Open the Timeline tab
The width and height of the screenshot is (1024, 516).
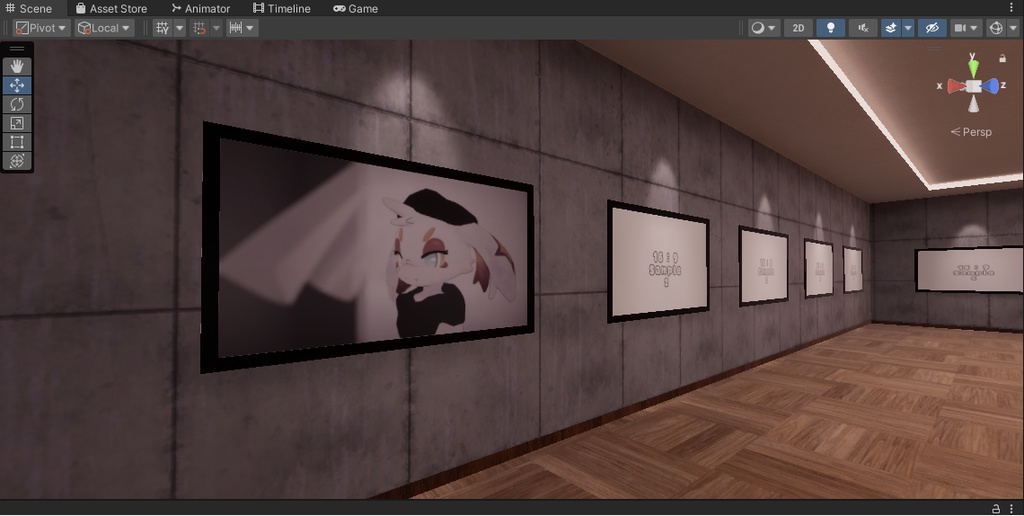click(281, 8)
